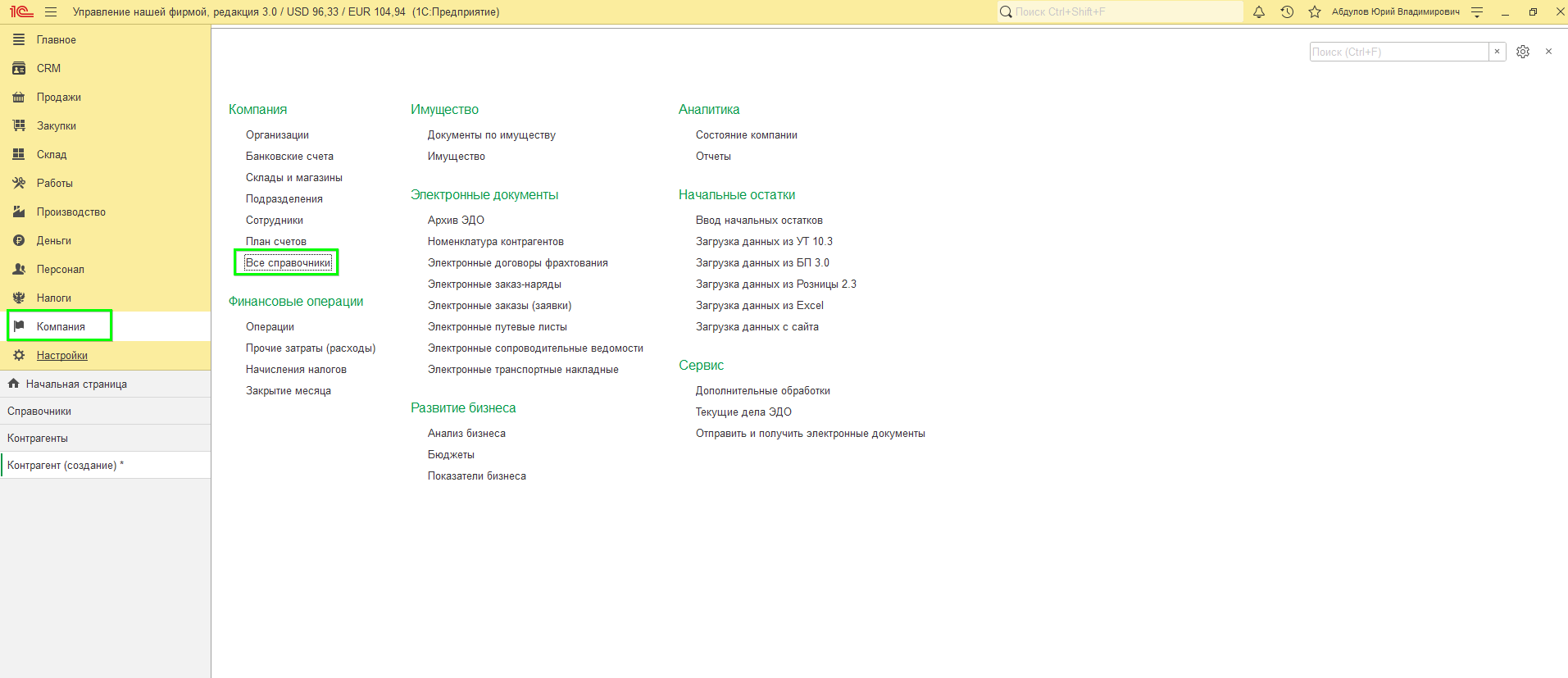The image size is (1568, 678).
Task: Click the Налоги emblem icon
Action: [x=19, y=298]
